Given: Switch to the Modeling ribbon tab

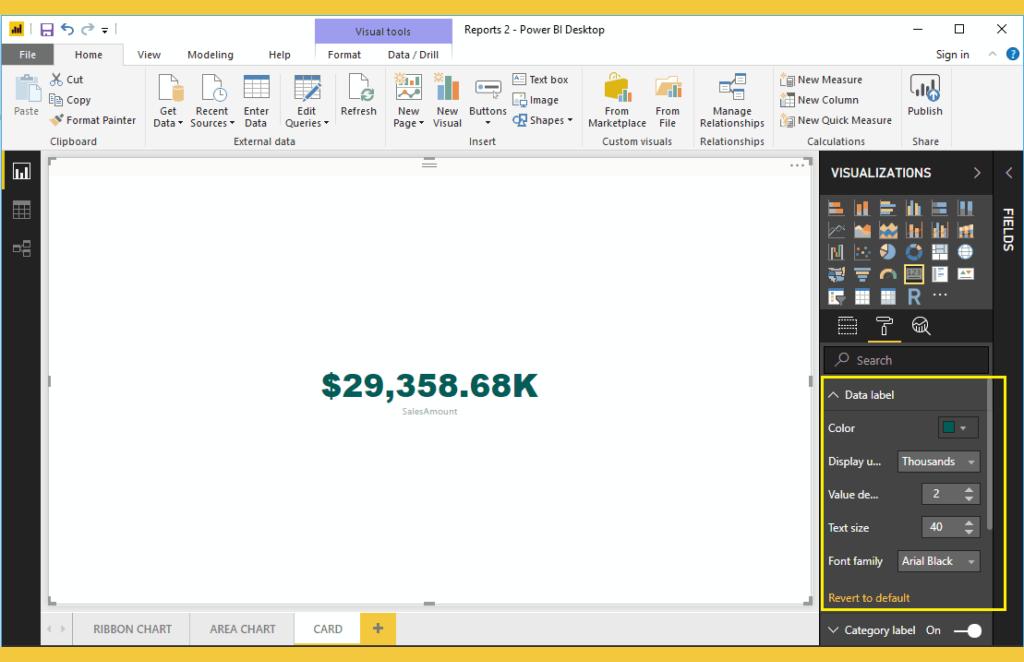Looking at the screenshot, I should pyautogui.click(x=210, y=55).
